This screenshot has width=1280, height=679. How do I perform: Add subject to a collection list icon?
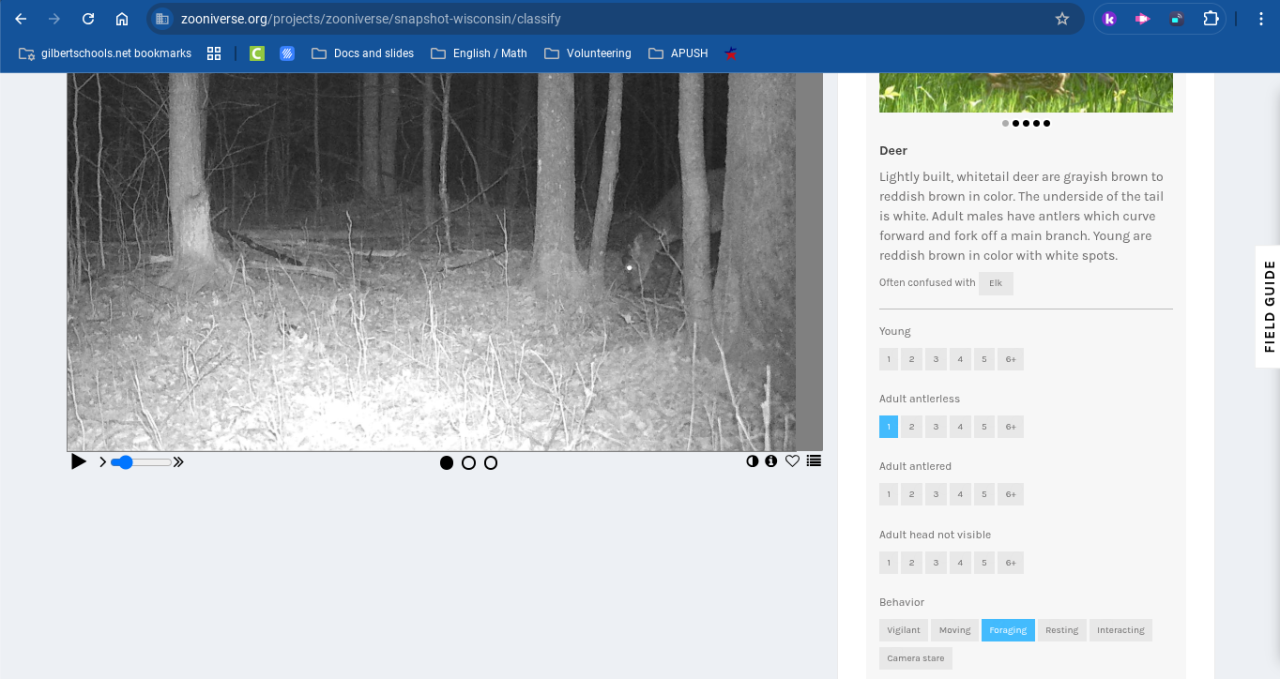click(x=814, y=461)
